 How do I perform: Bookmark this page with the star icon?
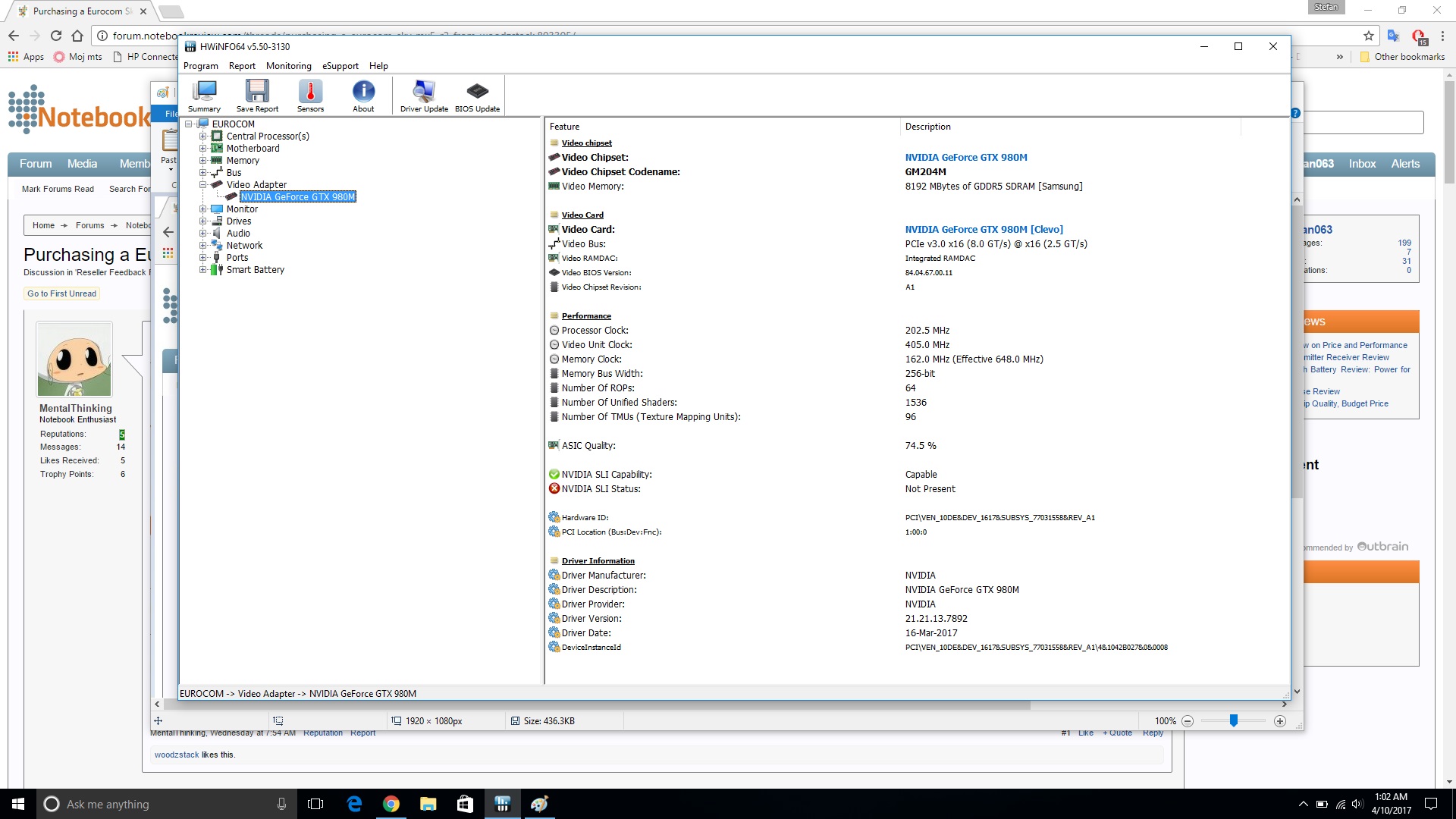(x=1368, y=36)
